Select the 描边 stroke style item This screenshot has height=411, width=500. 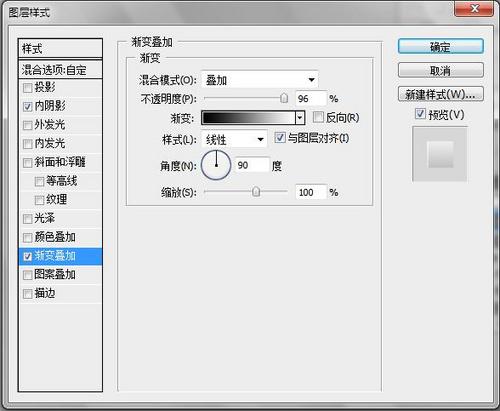pyautogui.click(x=60, y=294)
